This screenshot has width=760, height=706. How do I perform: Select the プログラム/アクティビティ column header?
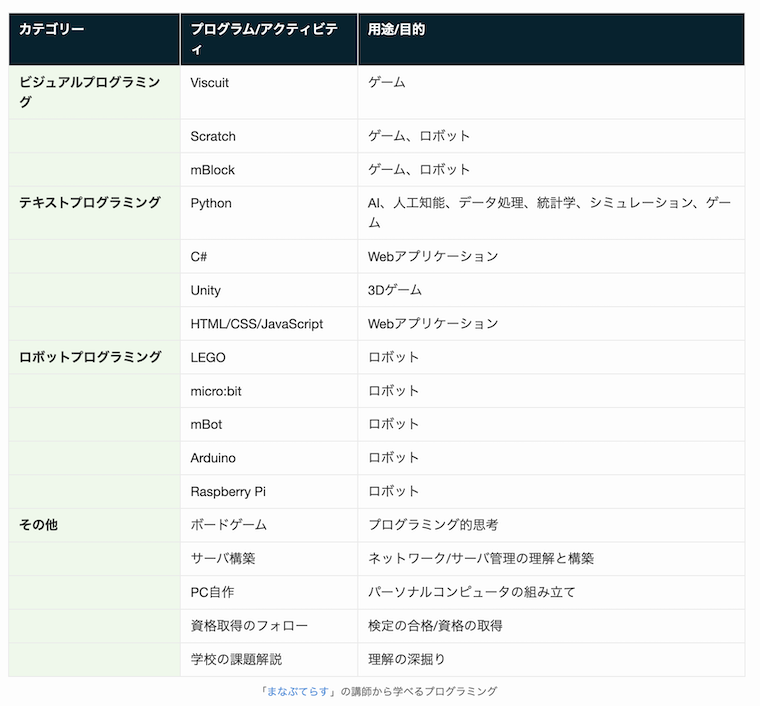click(x=269, y=39)
